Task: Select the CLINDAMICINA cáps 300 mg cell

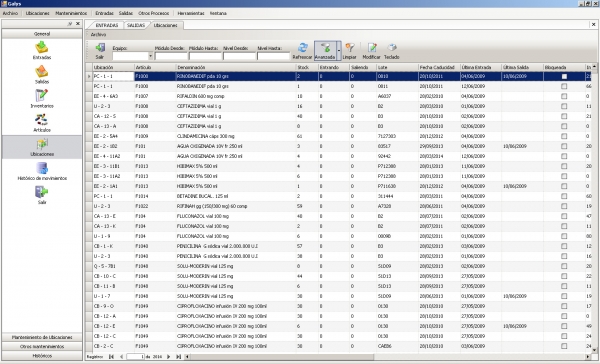Action: point(236,136)
